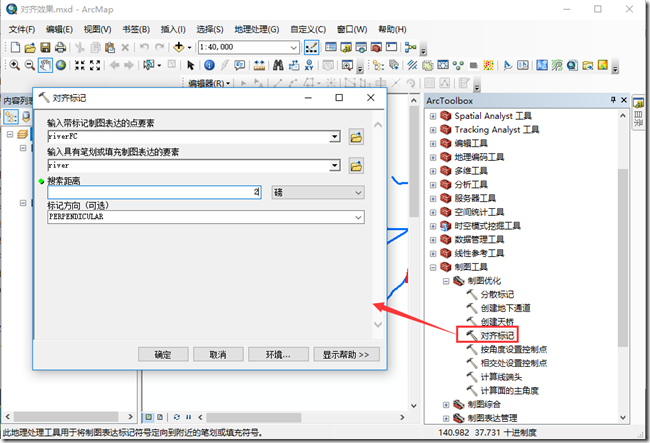Viewport: 650px width, 443px height.
Task: Open the 自定义(C) menu
Action: point(308,29)
